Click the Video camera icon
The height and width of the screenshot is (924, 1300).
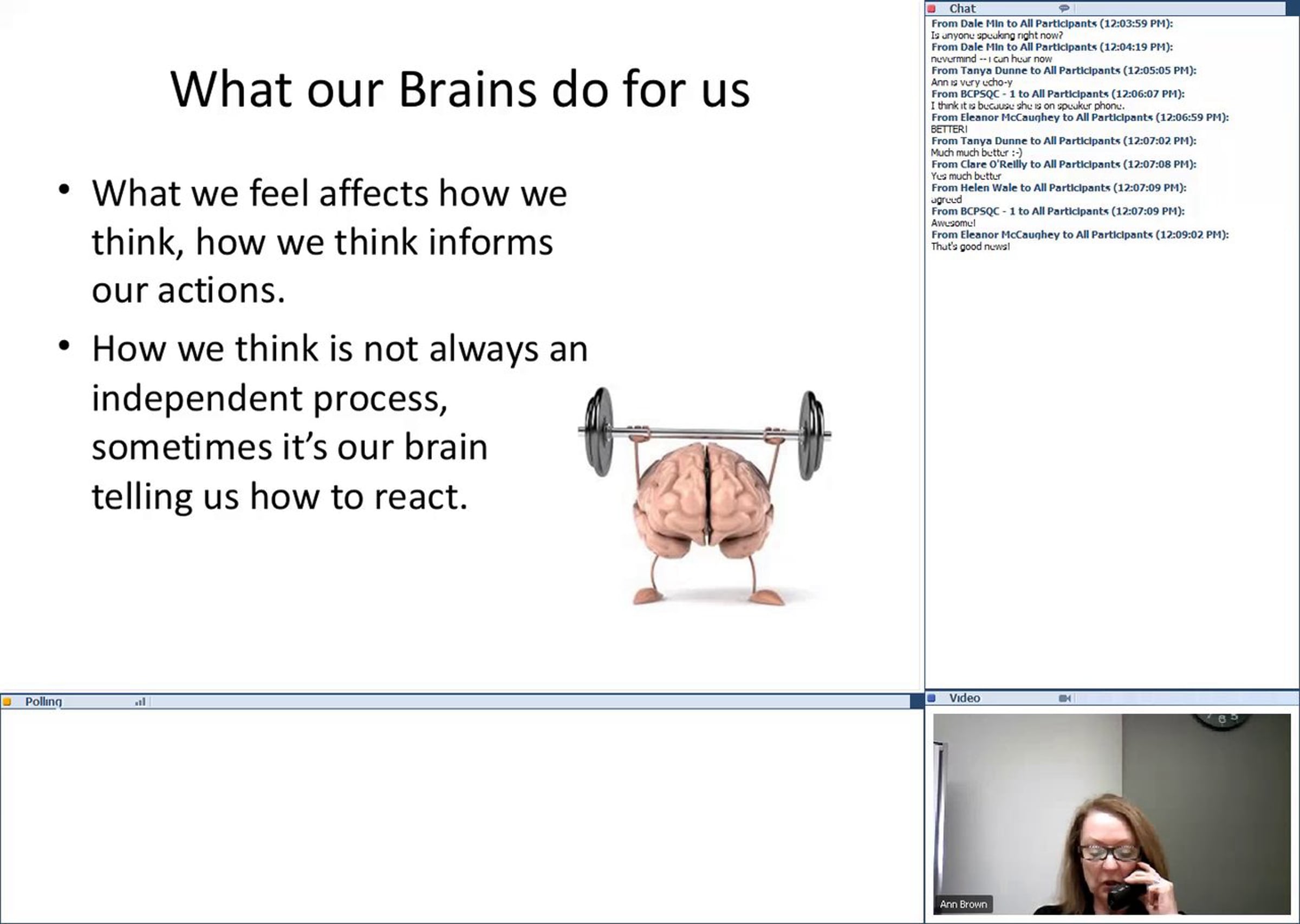click(1064, 698)
